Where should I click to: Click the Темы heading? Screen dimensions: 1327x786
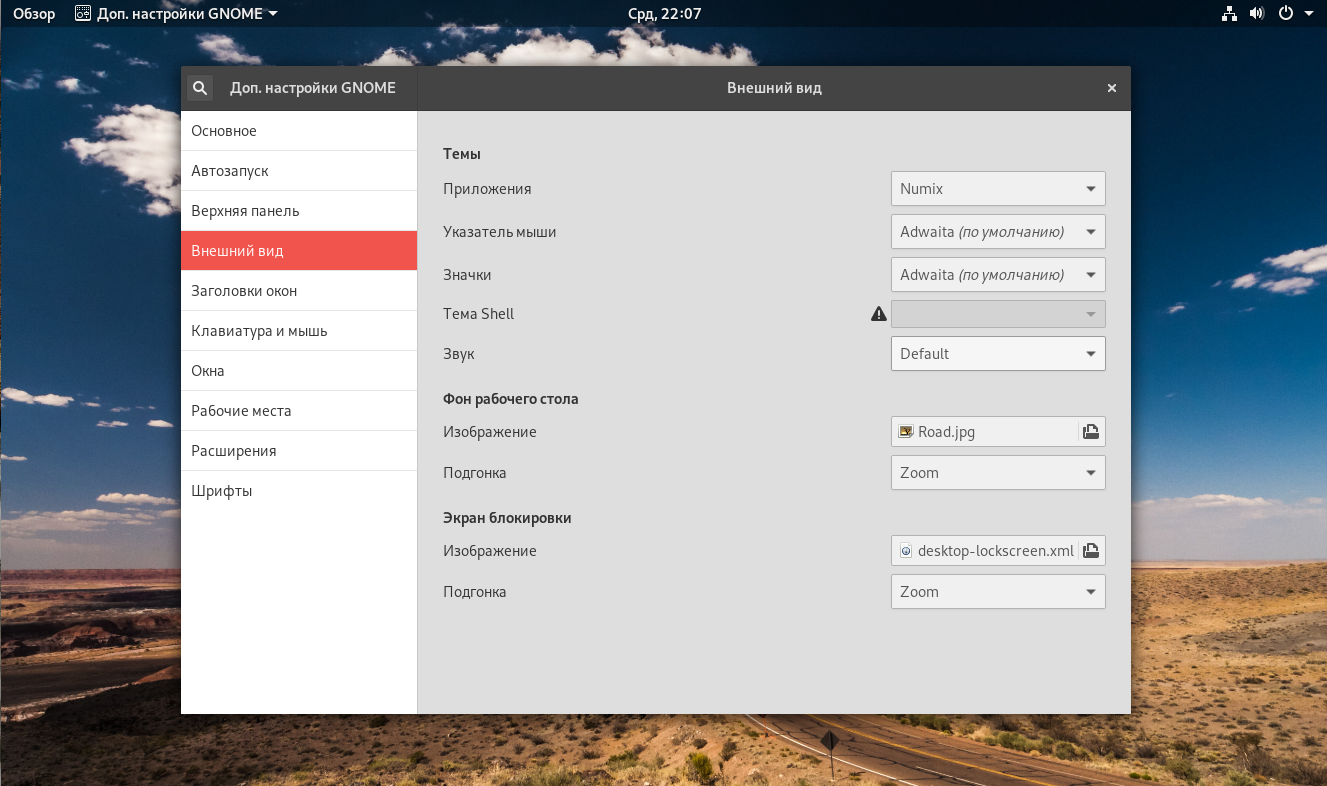pos(462,154)
